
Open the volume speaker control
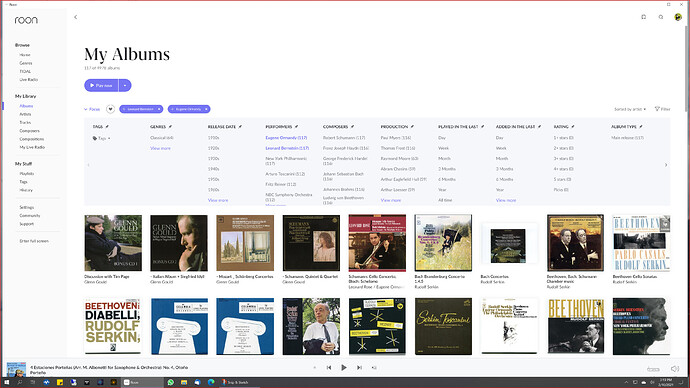(675, 369)
